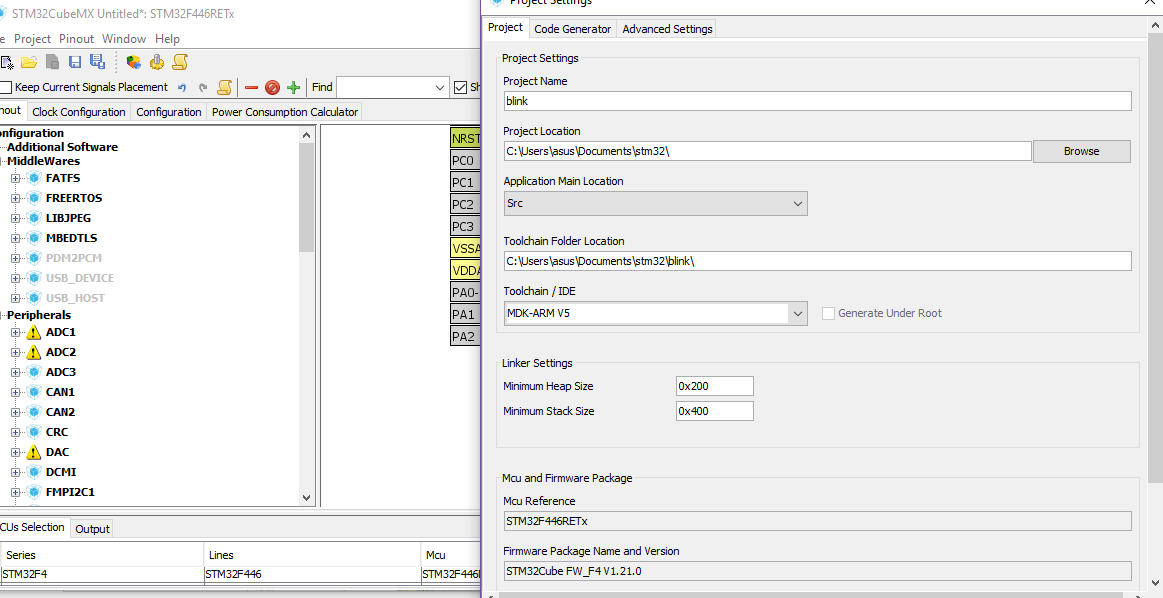This screenshot has width=1163, height=598.
Task: Click the colored cubes embedded-software packages icon
Action: [134, 62]
